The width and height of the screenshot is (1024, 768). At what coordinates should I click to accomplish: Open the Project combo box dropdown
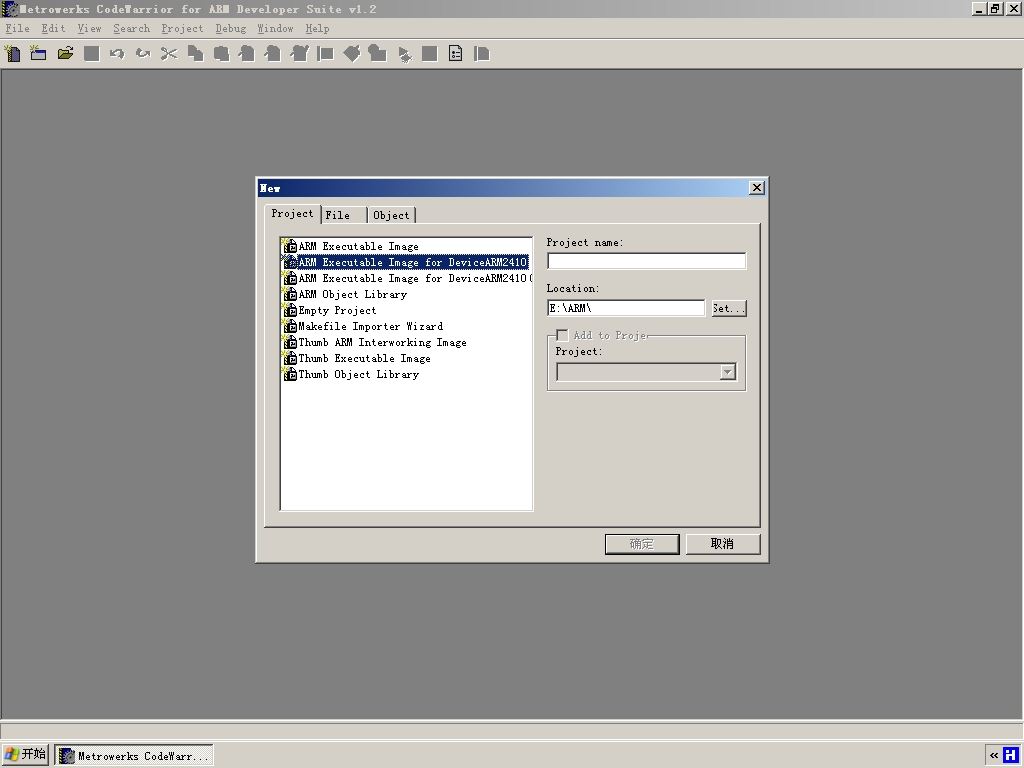728,372
